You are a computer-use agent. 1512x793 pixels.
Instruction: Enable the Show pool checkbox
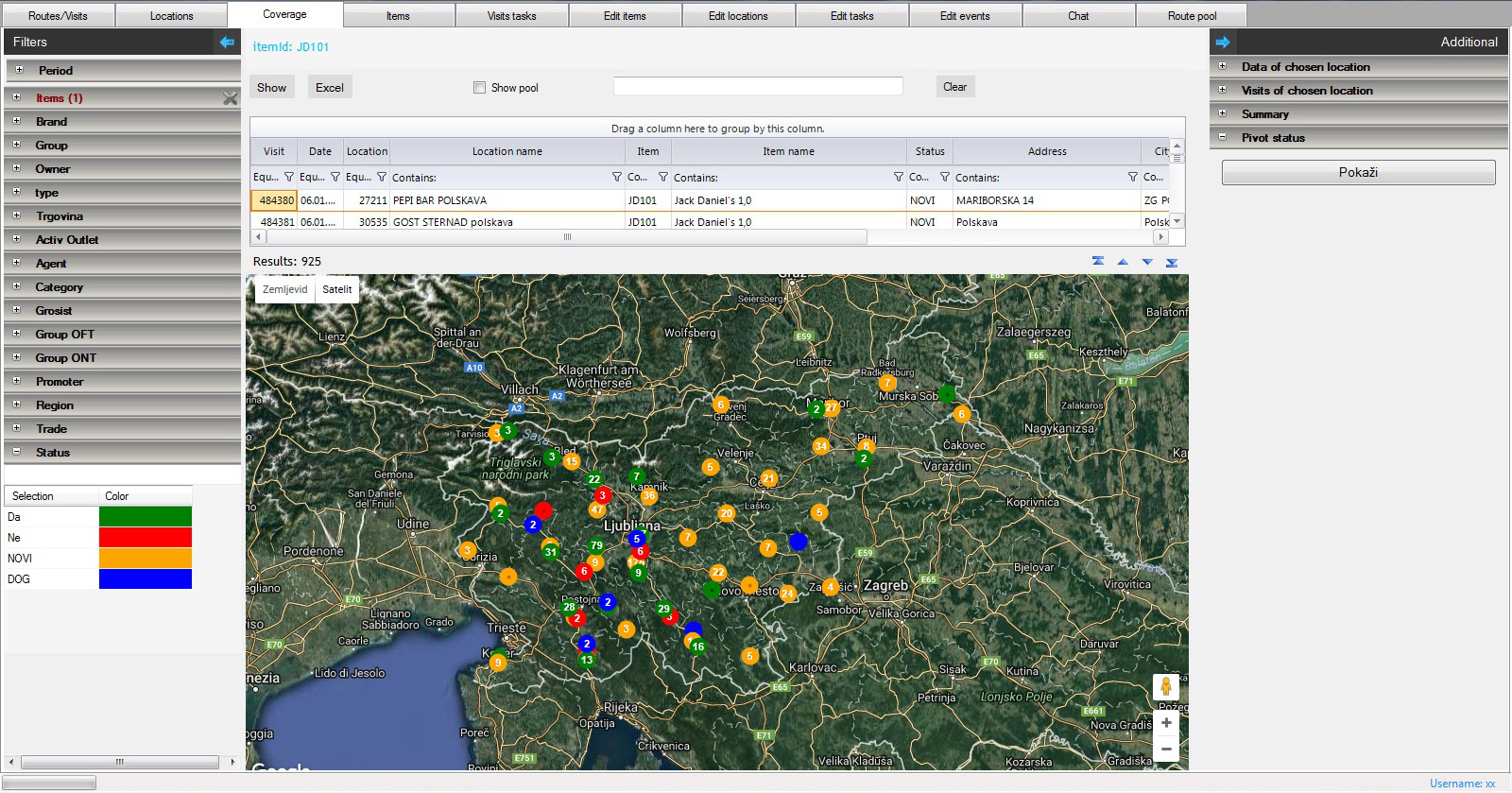click(480, 88)
